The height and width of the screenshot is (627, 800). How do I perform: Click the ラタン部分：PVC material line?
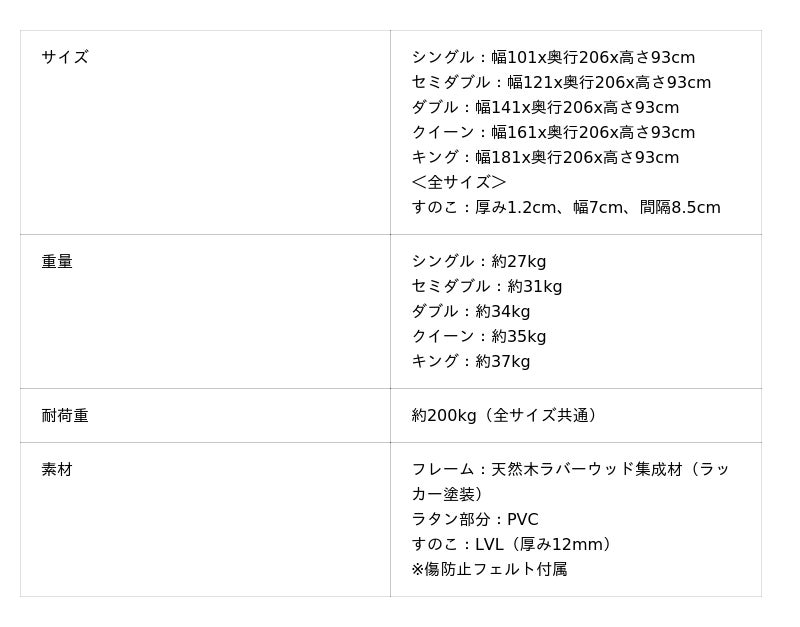pyautogui.click(x=475, y=520)
